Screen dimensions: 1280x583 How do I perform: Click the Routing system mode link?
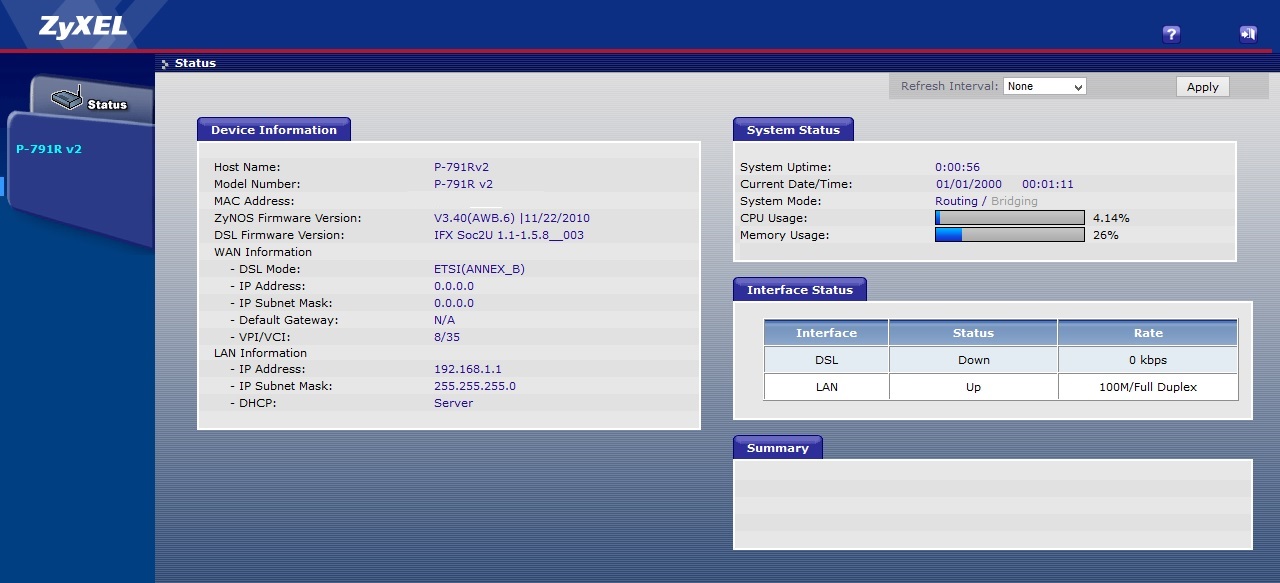[956, 201]
